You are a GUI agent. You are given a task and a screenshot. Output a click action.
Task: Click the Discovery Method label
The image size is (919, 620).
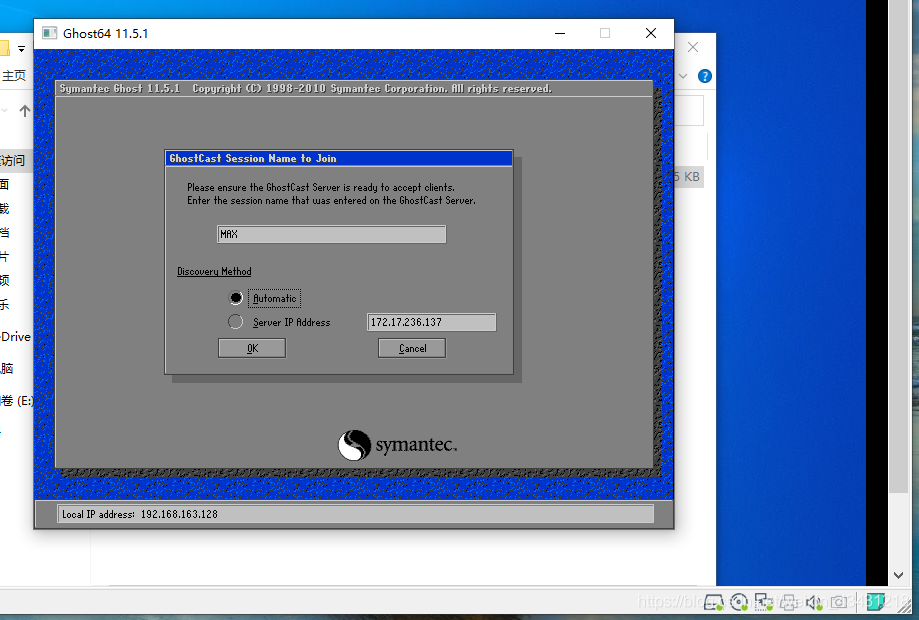214,271
